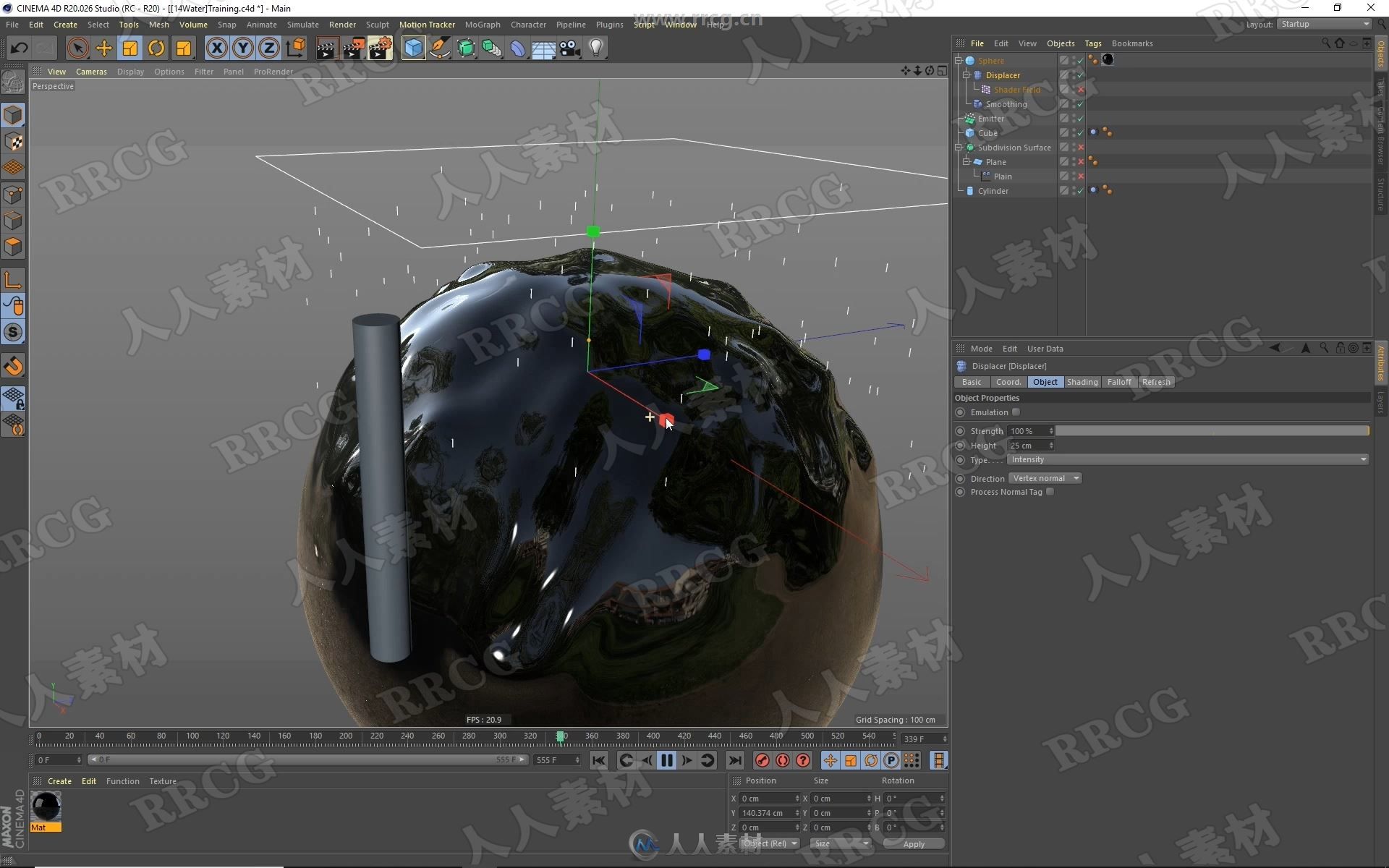Open the MoGraph menu
Image resolution: width=1389 pixels, height=868 pixels.
coord(483,25)
